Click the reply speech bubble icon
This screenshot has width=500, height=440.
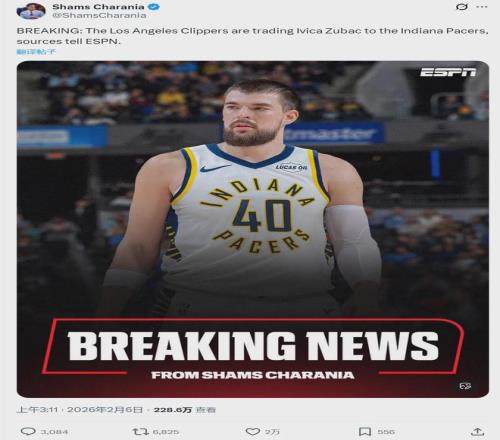point(28,432)
